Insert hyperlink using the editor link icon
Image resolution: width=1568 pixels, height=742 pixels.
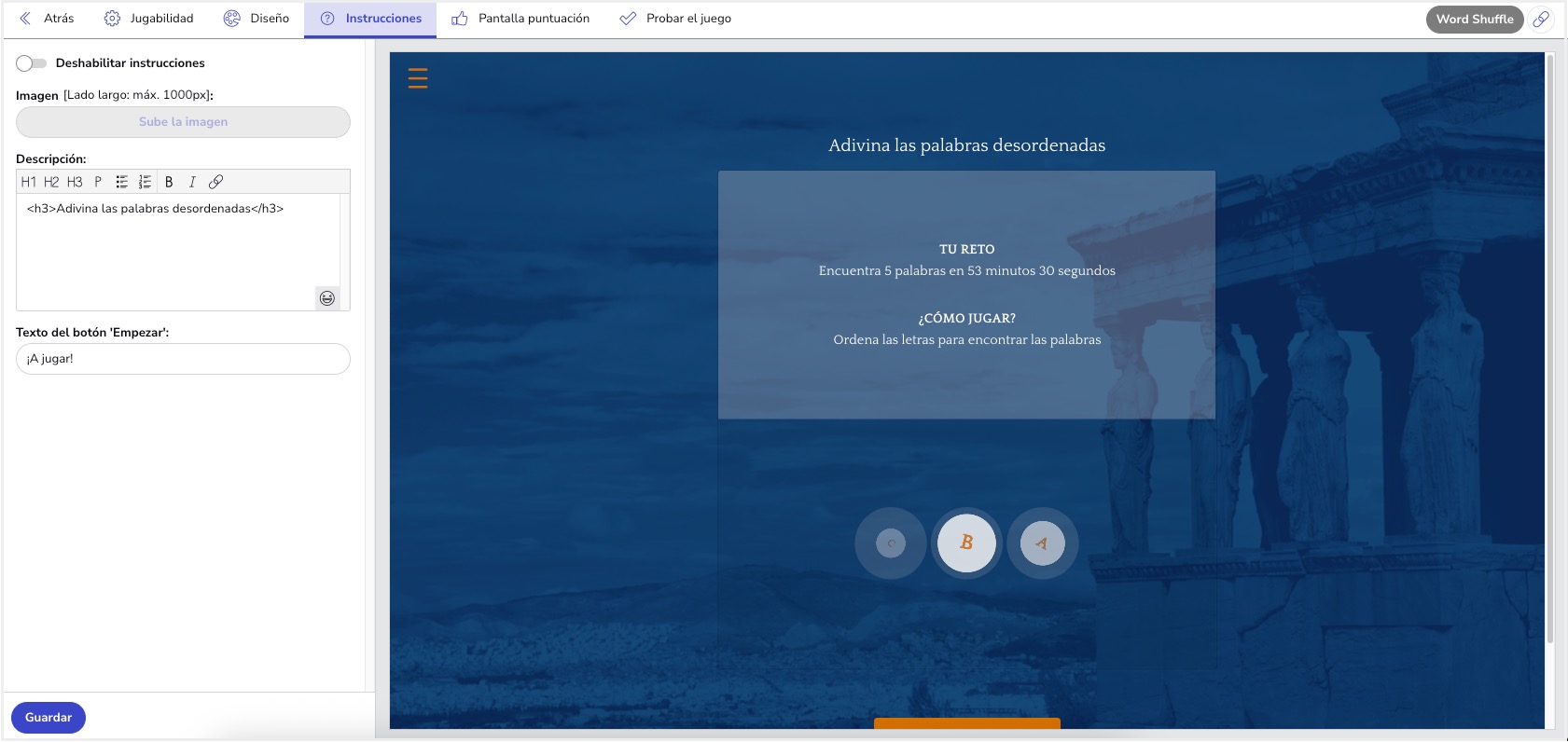coord(215,182)
